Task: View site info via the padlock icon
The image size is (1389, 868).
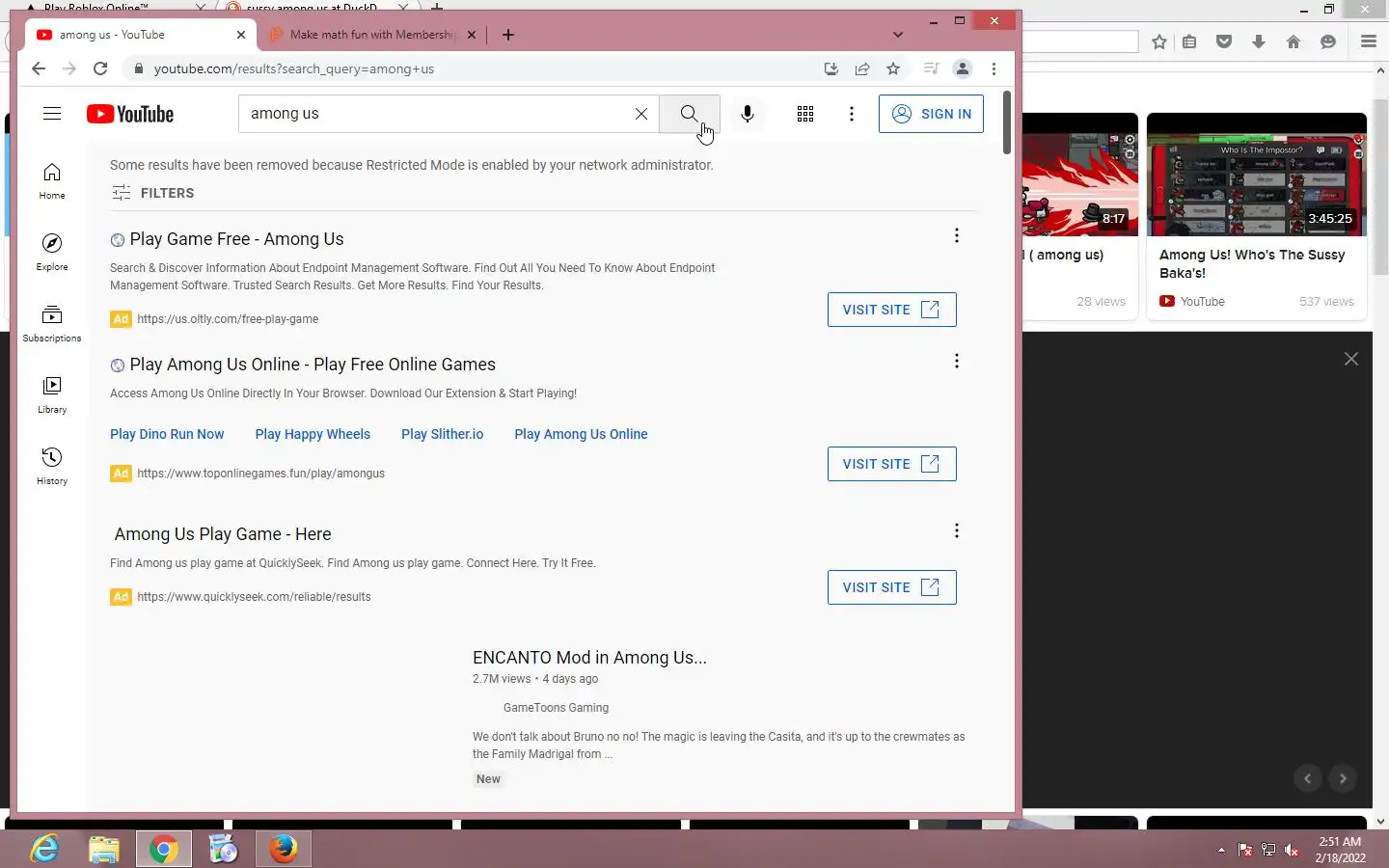Action: 139,68
